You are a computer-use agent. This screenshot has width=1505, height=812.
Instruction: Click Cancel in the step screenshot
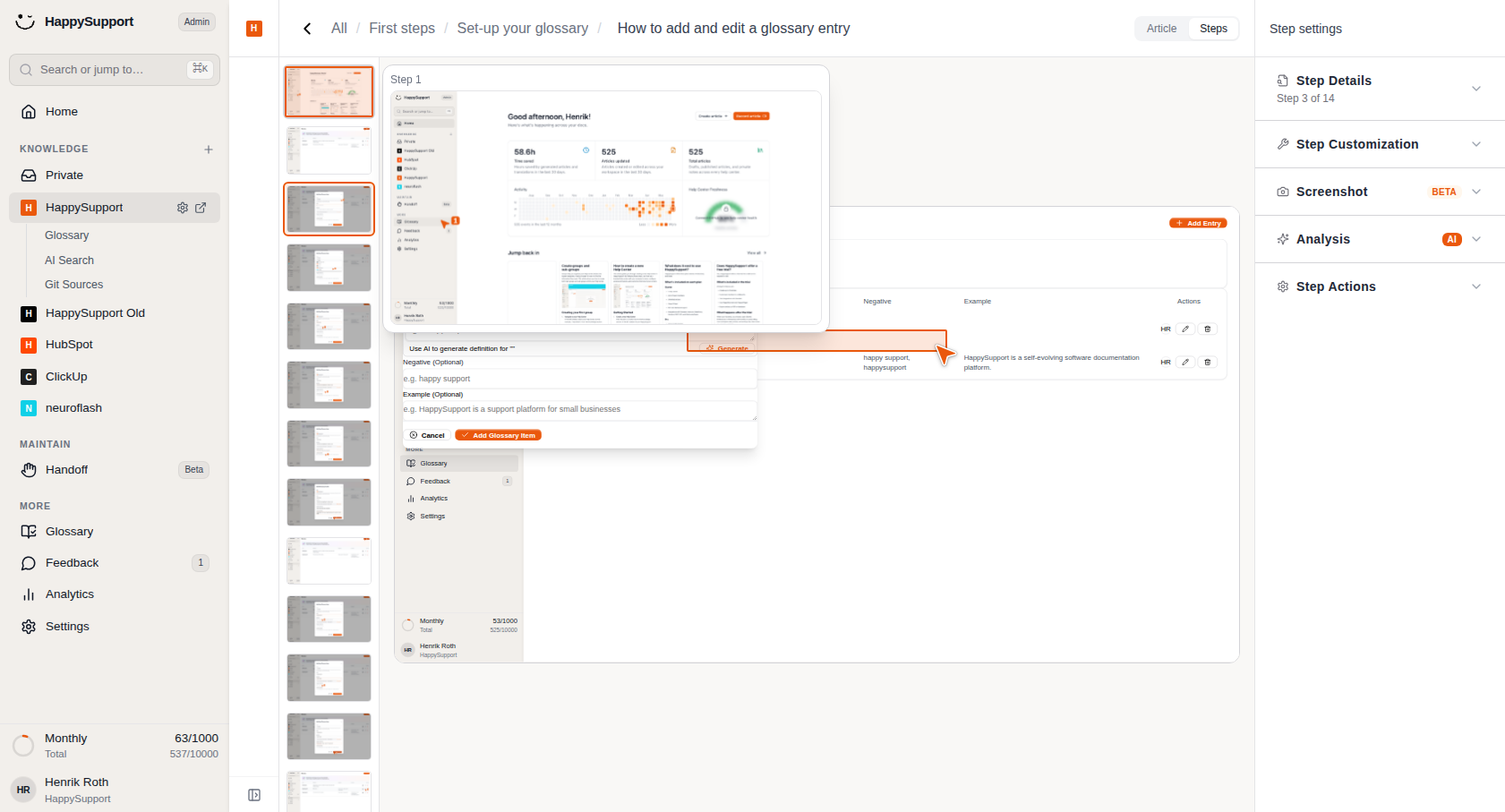coord(427,435)
